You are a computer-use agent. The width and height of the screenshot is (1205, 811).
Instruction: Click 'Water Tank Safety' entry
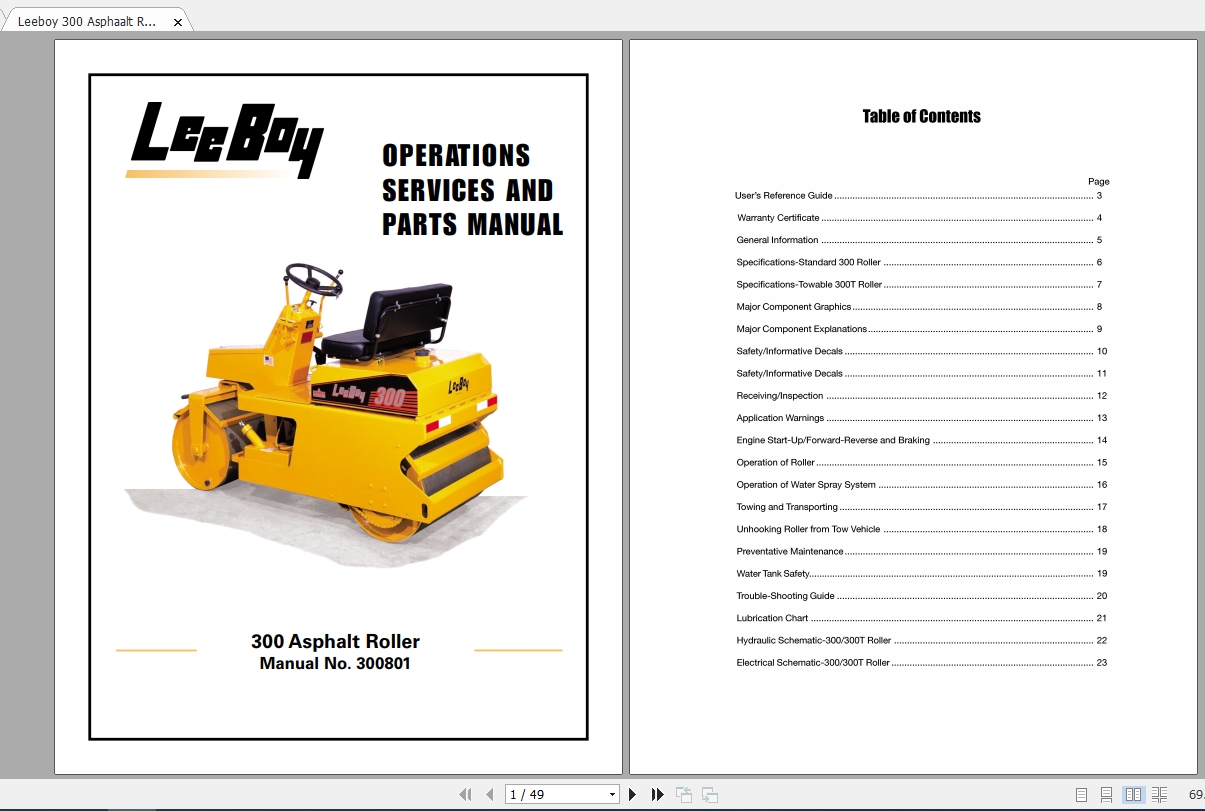[x=920, y=574]
